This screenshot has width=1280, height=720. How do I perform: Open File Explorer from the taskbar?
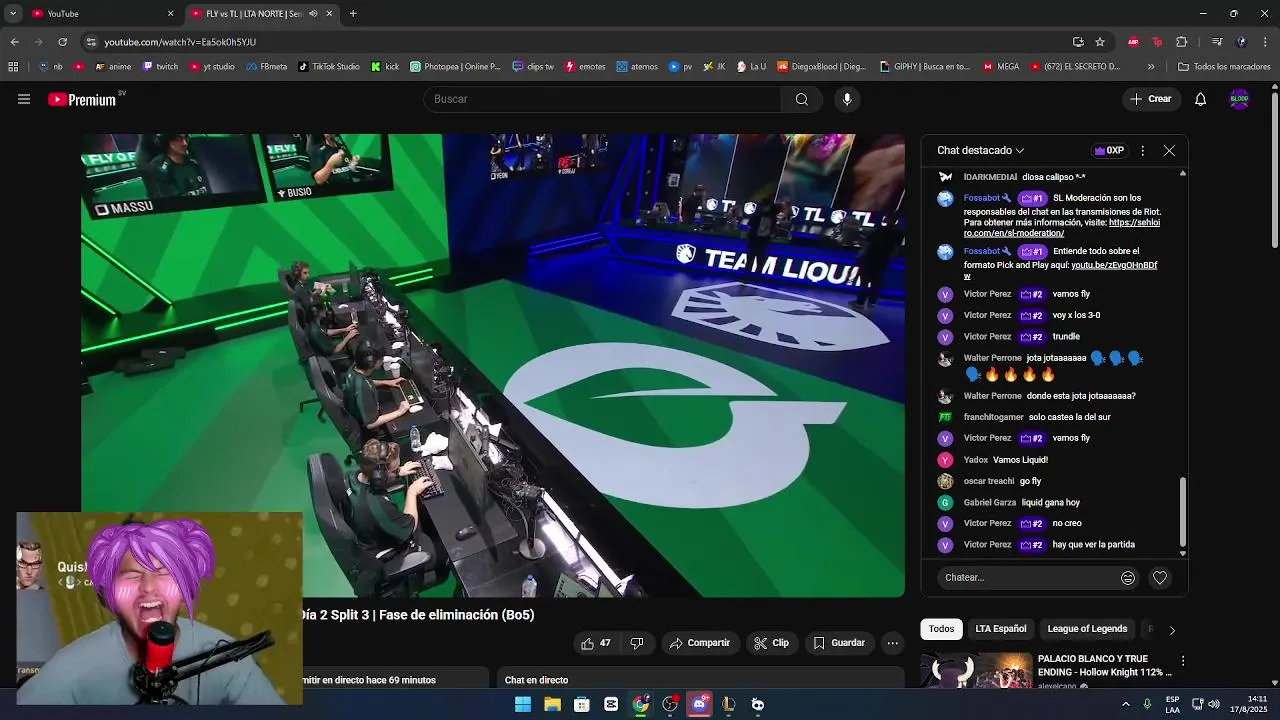pos(552,704)
